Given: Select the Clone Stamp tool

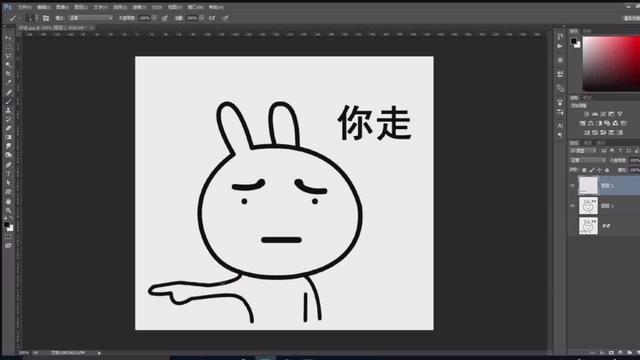Looking at the screenshot, I should pos(8,110).
